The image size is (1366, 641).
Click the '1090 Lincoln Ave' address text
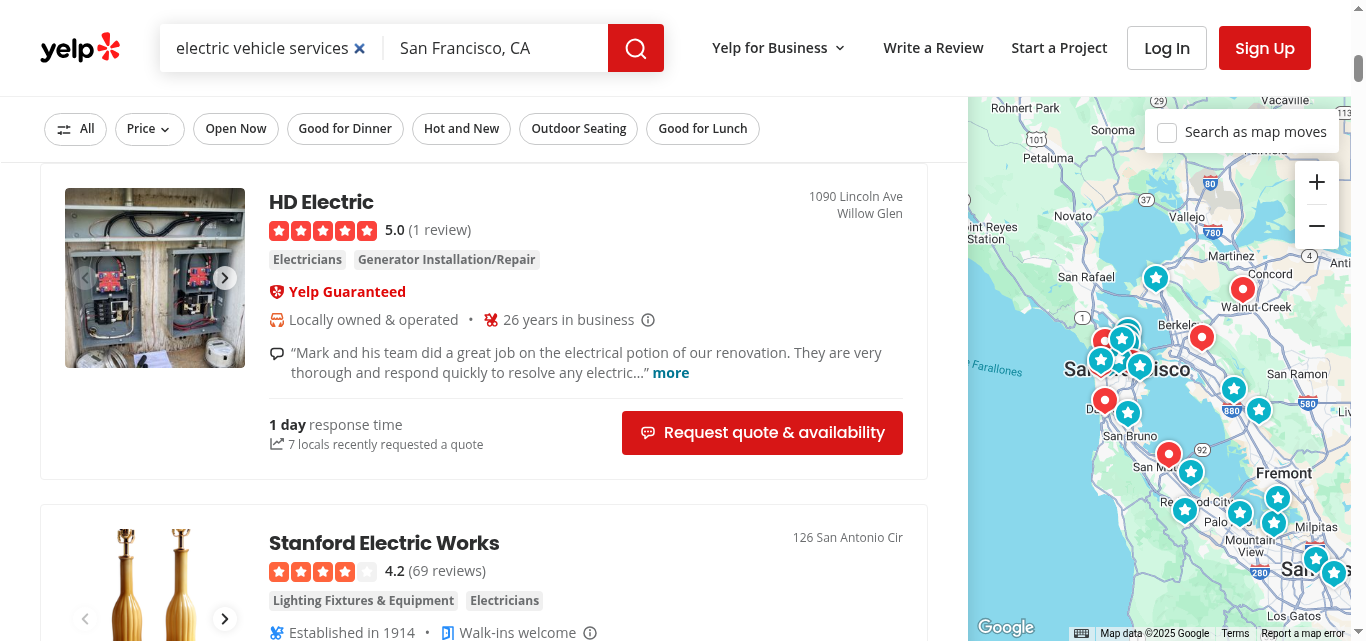(856, 197)
